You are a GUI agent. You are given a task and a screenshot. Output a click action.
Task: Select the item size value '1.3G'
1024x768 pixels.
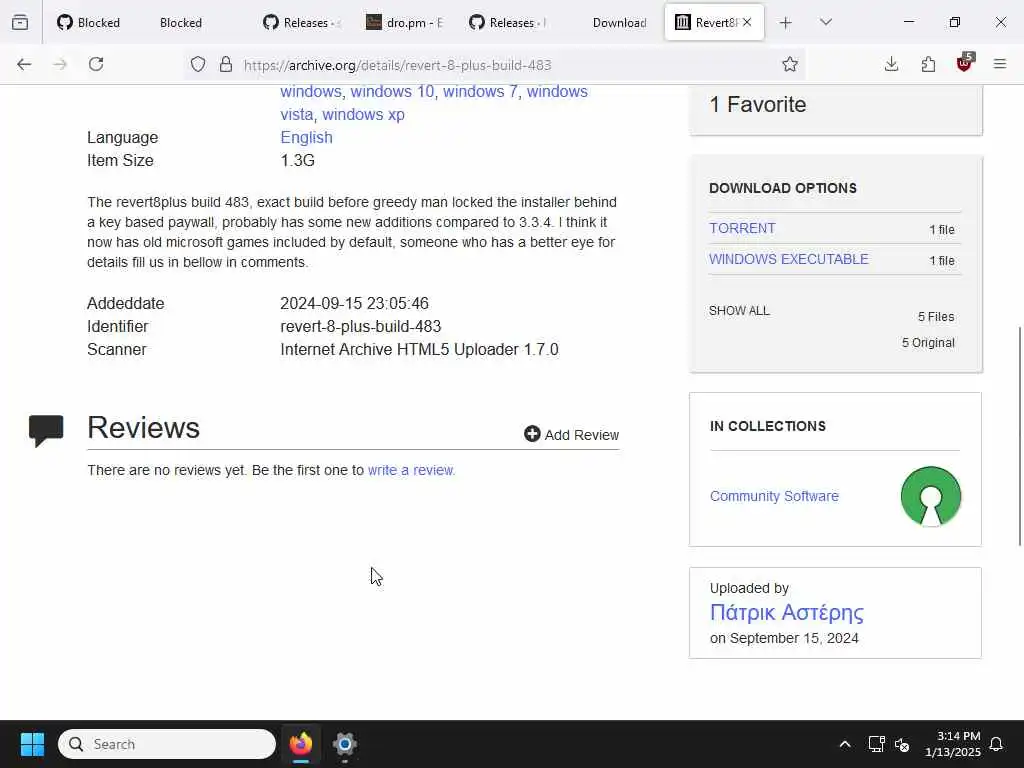pos(297,160)
